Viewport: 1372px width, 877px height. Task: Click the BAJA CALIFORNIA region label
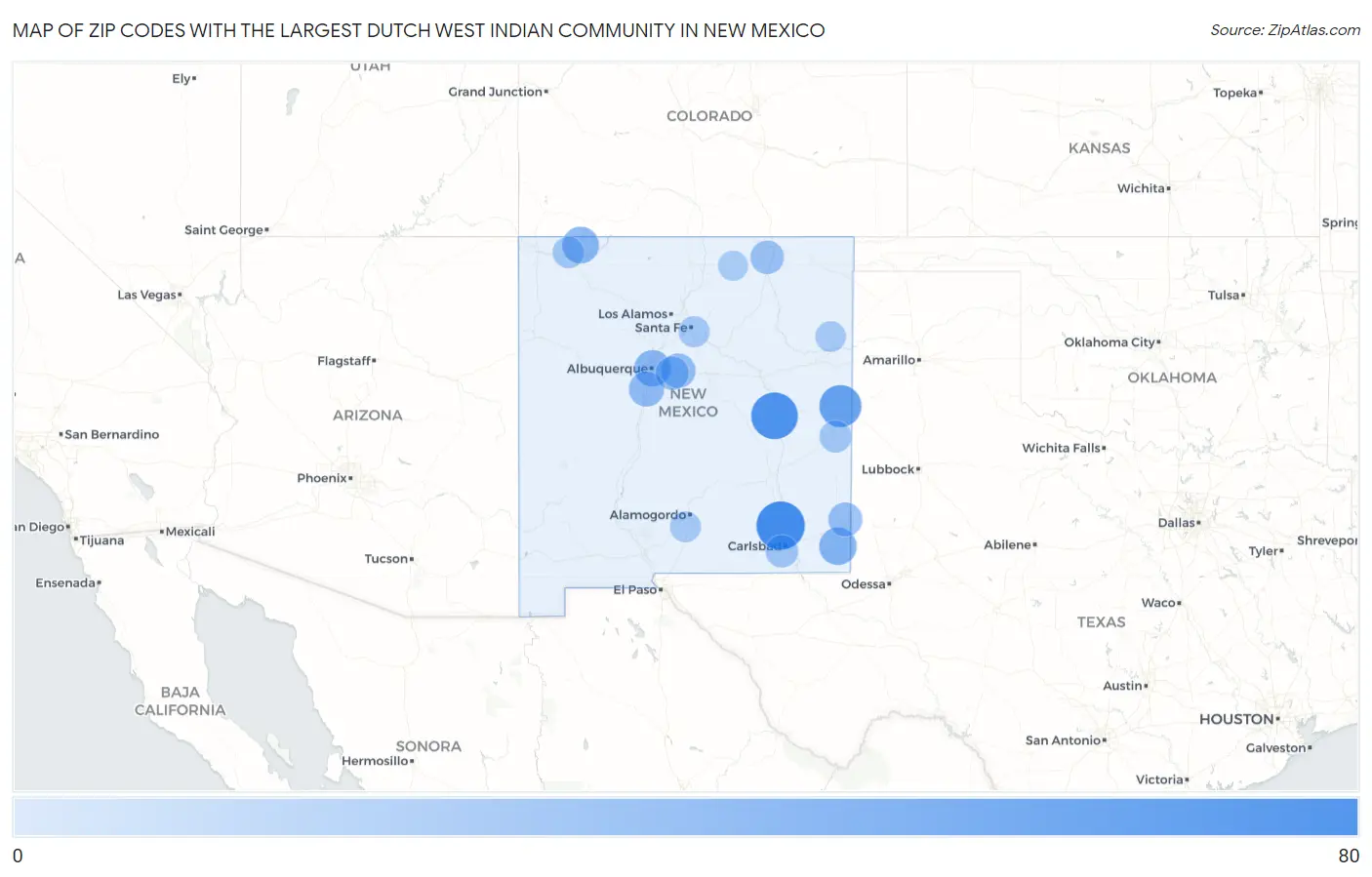pos(180,701)
